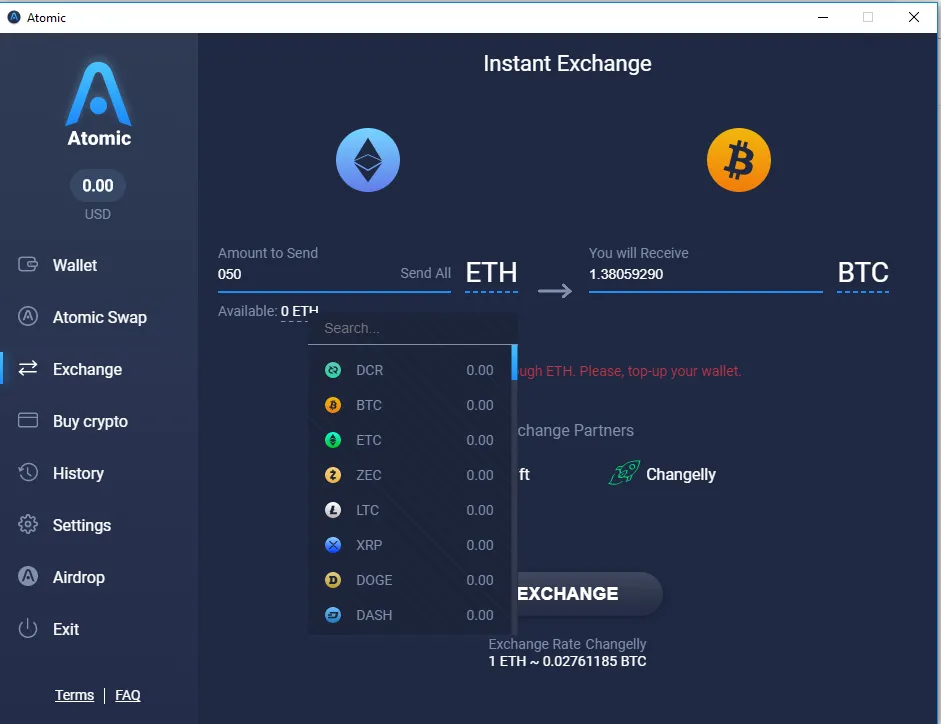941x724 pixels.
Task: Open the Buy crypto page
Action: tap(90, 421)
